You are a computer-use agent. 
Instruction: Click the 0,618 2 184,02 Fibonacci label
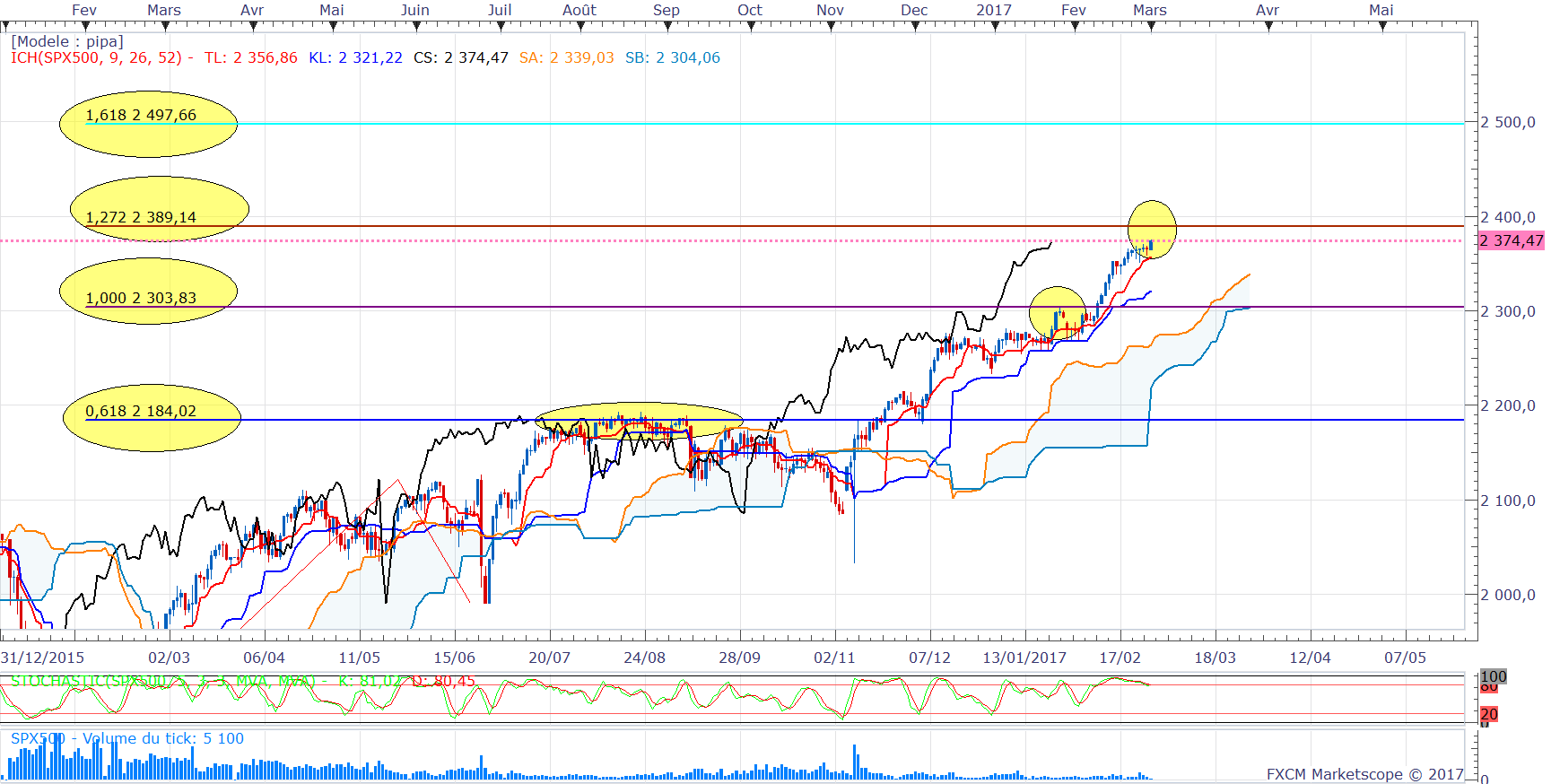click(x=141, y=411)
